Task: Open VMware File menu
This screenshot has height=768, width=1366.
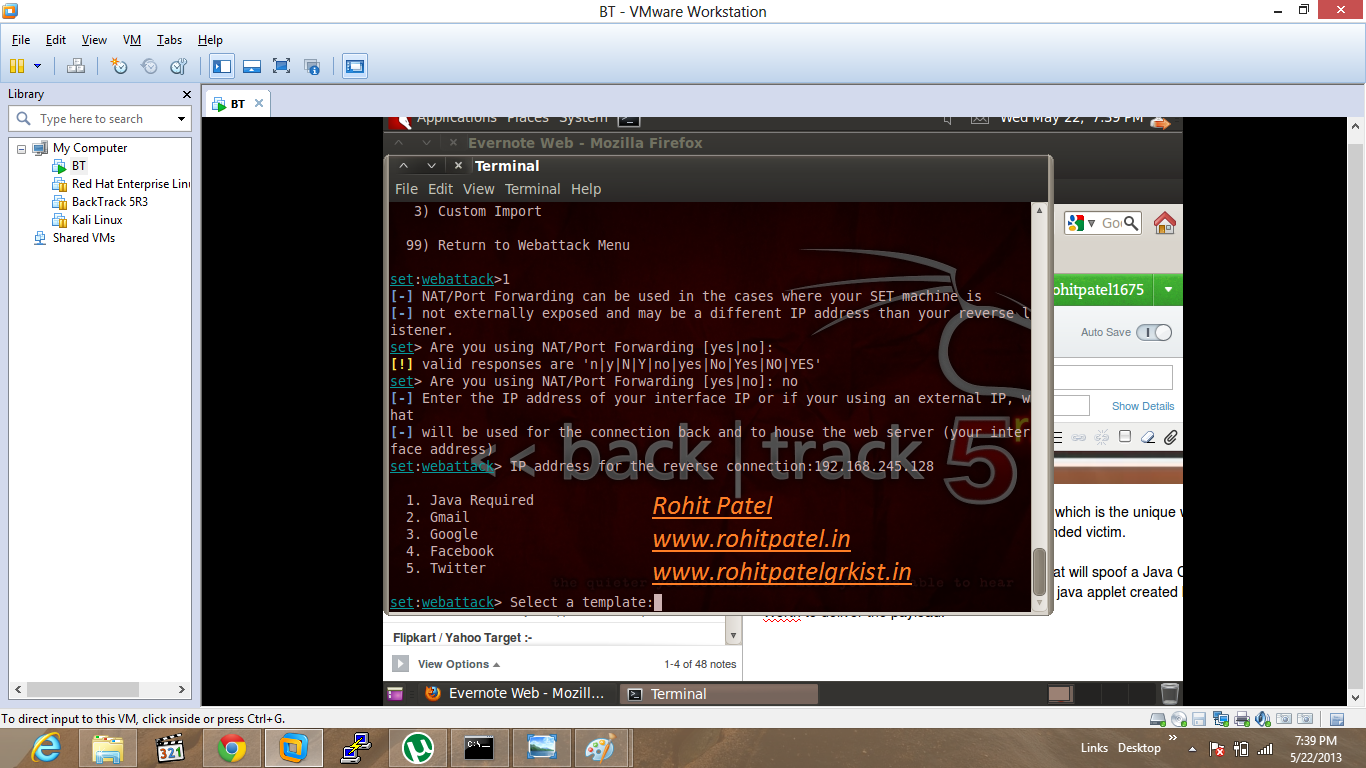Action: tap(21, 40)
